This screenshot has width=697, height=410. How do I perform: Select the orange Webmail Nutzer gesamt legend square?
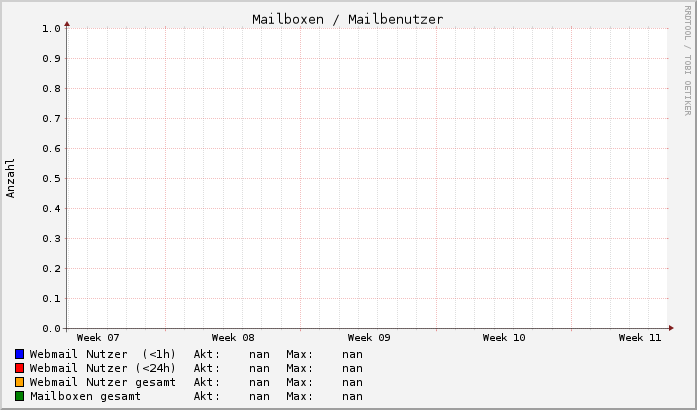pos(19,382)
